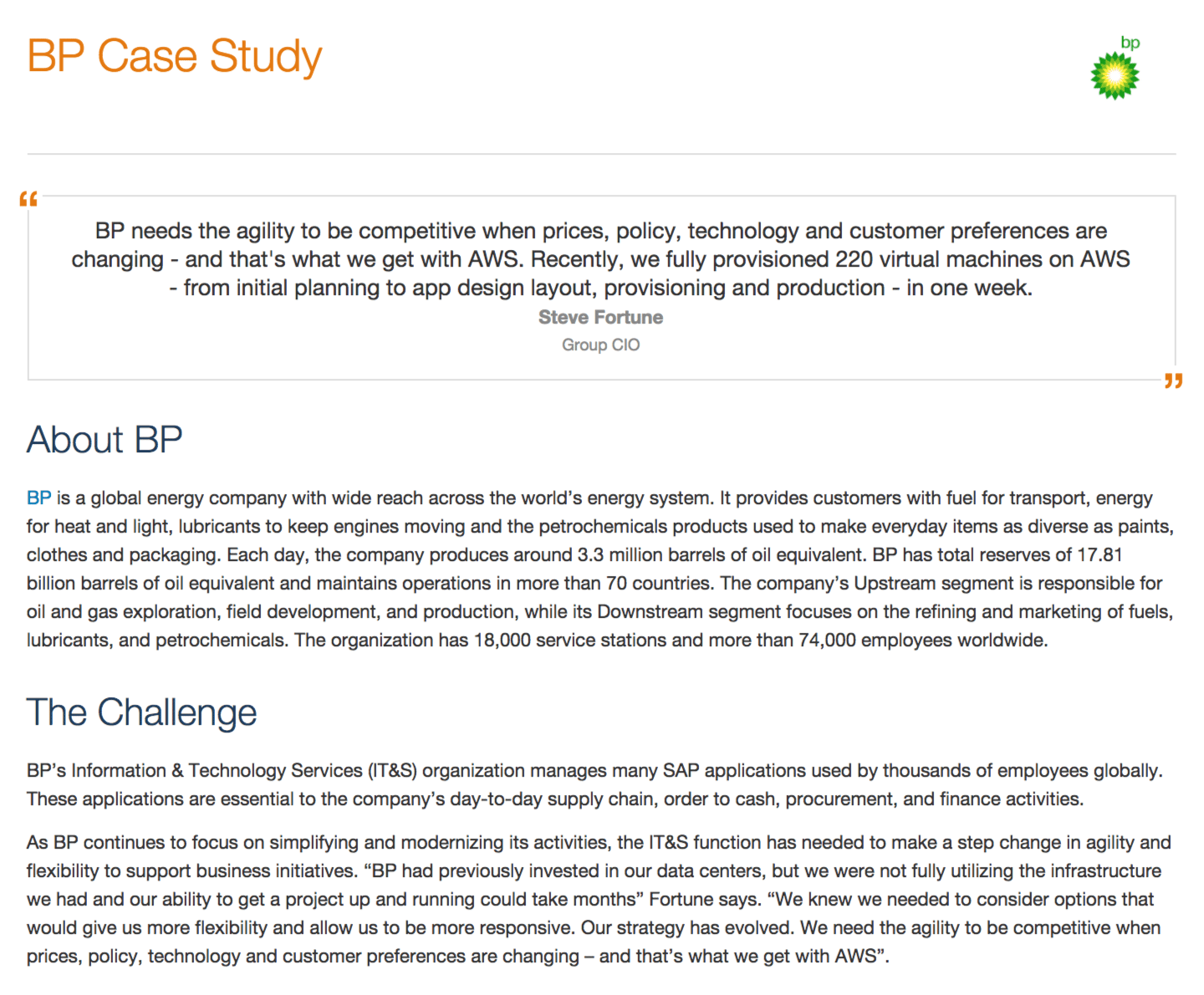Click The Challenge section heading
Image resolution: width=1204 pixels, height=995 pixels.
click(x=141, y=712)
